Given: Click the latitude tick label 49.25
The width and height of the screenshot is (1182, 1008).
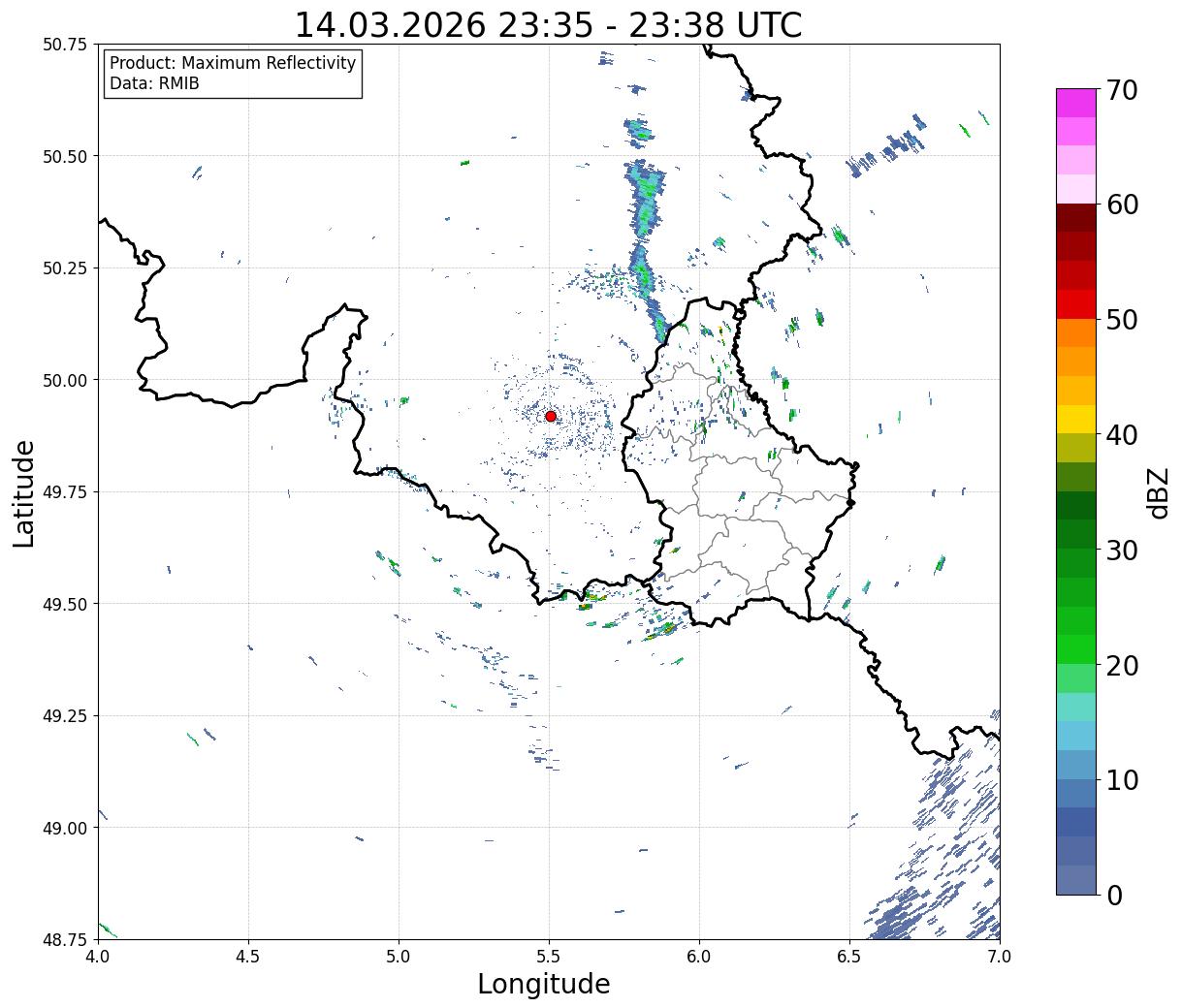Looking at the screenshot, I should point(66,715).
